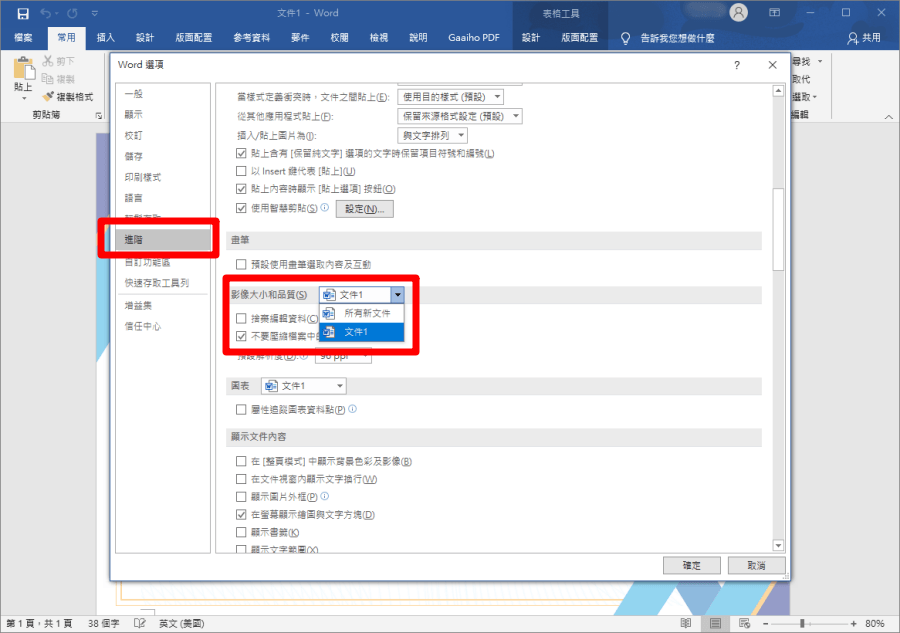Enable pen select and interact by default
This screenshot has height=633, width=900.
pyautogui.click(x=241, y=264)
